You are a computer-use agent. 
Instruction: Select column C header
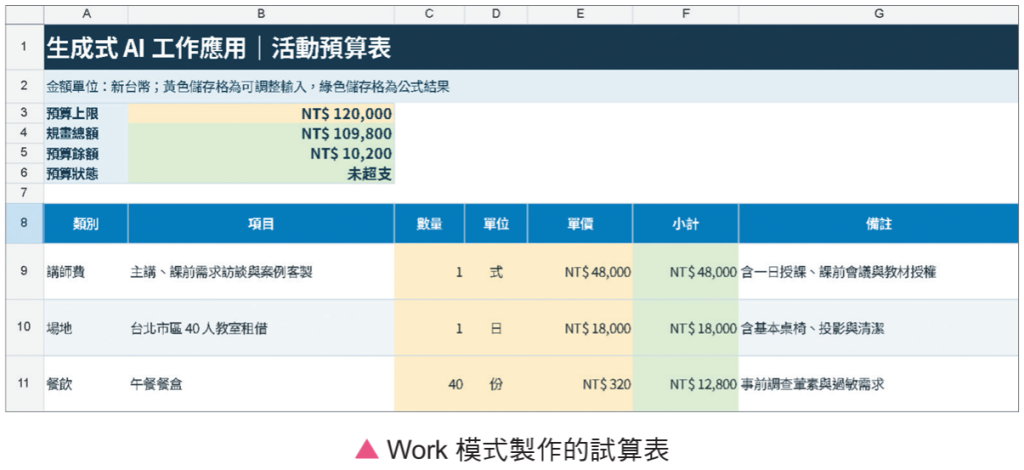pyautogui.click(x=430, y=14)
